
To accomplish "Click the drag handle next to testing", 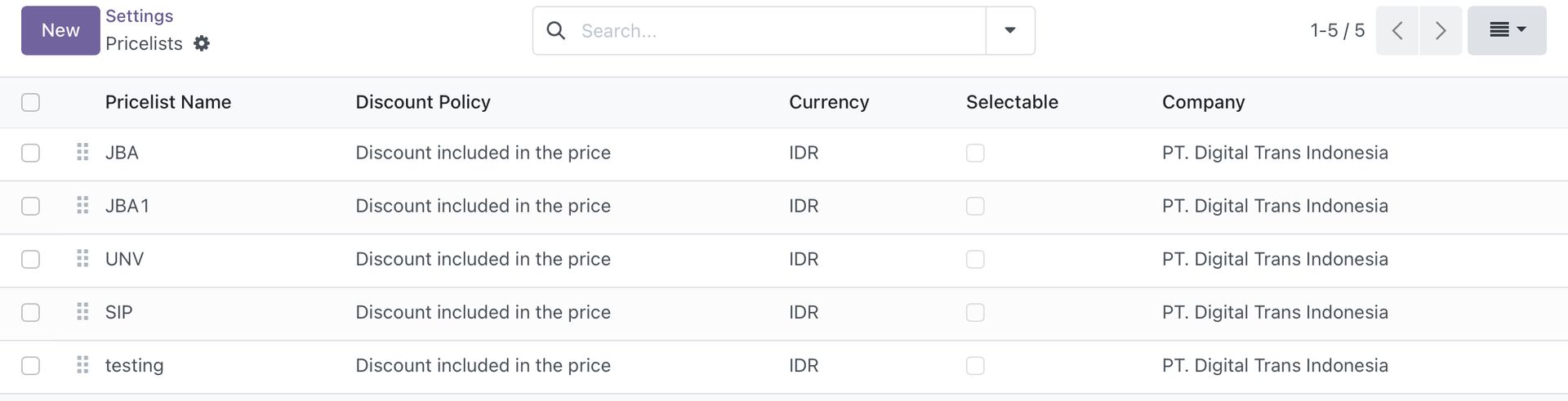I will (x=82, y=365).
